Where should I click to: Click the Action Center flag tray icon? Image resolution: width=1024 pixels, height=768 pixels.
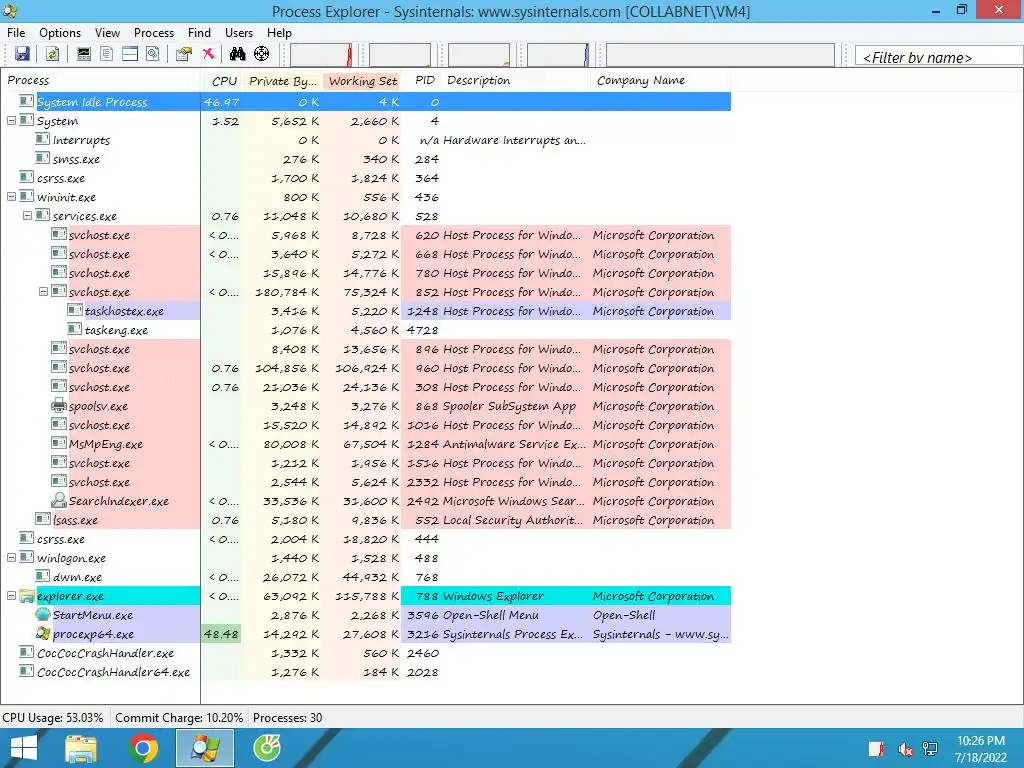876,750
